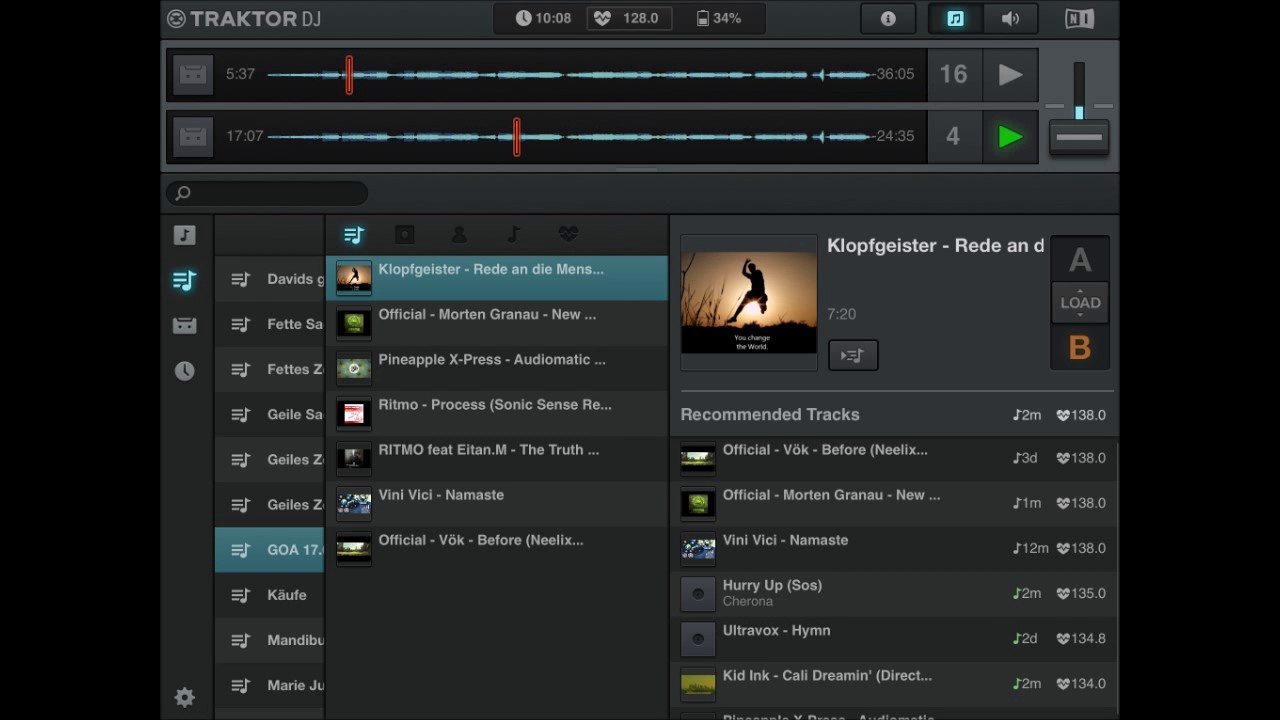The width and height of the screenshot is (1280, 720).
Task: Load track to deck B
Action: tap(1080, 347)
